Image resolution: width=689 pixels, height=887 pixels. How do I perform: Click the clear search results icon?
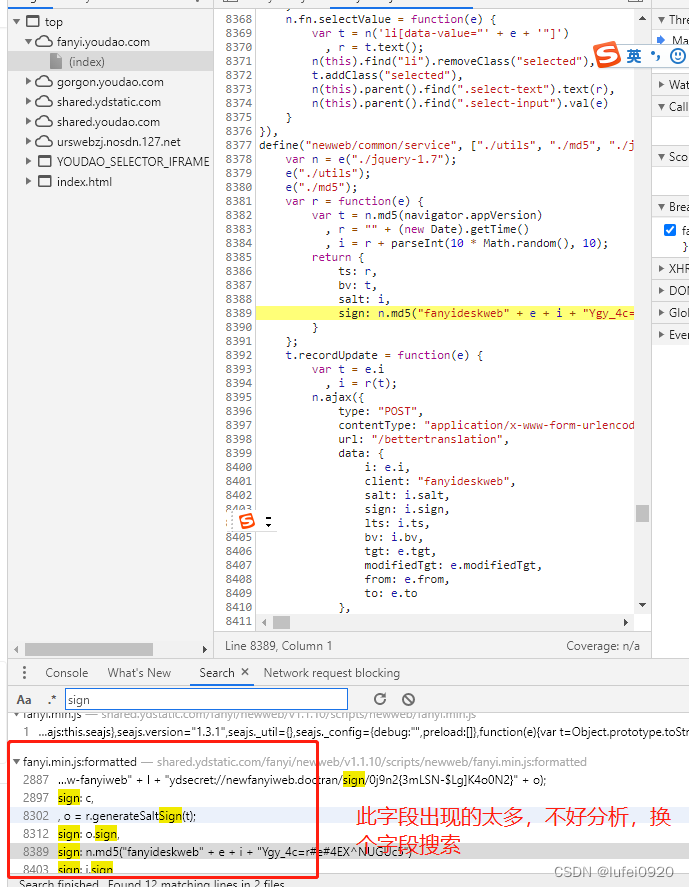pyautogui.click(x=408, y=699)
